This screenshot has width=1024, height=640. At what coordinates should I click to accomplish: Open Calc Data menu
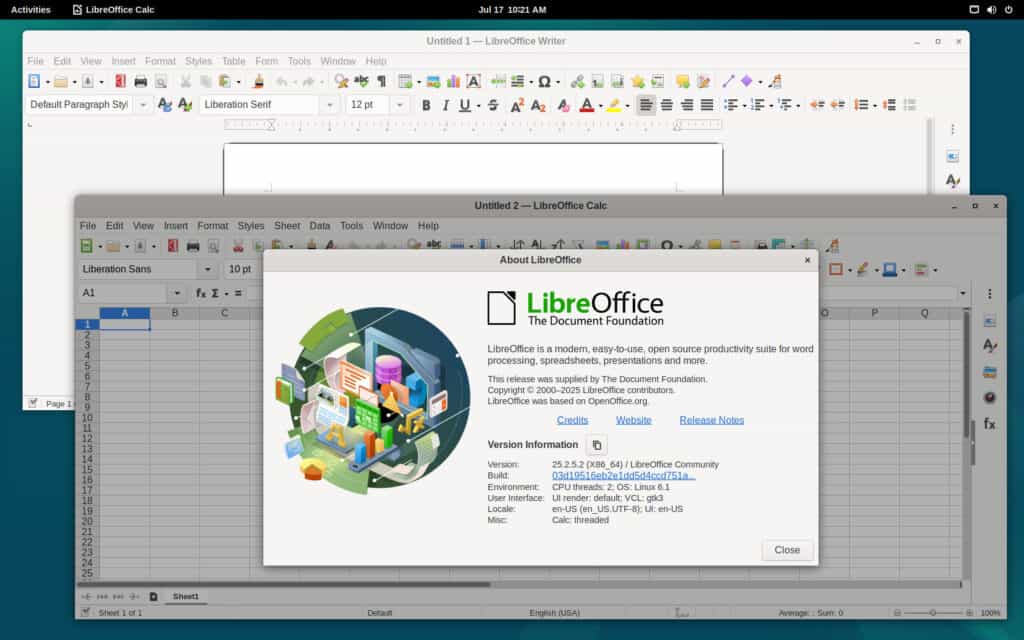tap(319, 225)
